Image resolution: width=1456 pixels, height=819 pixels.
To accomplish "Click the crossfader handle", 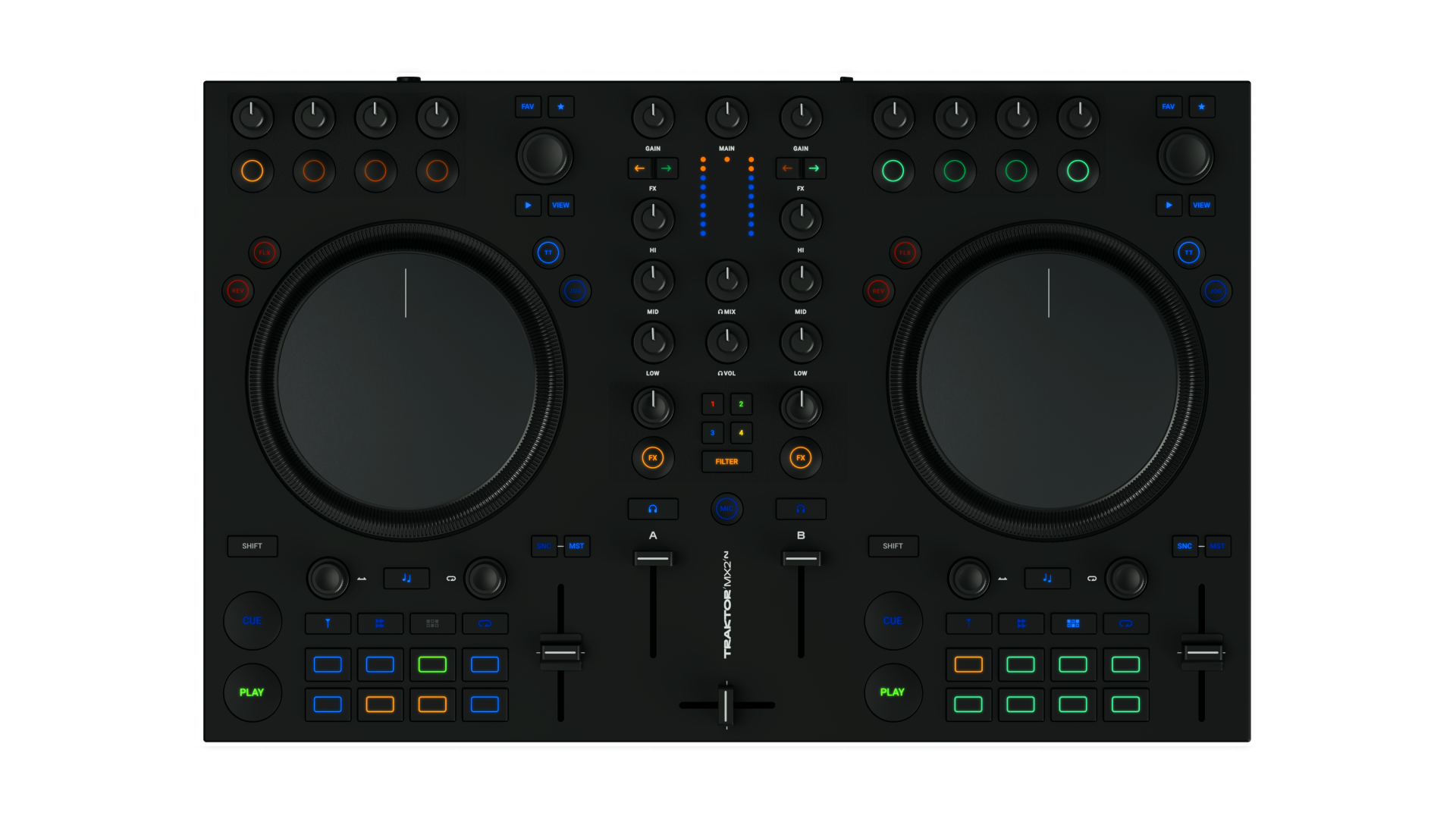I will pos(726,705).
